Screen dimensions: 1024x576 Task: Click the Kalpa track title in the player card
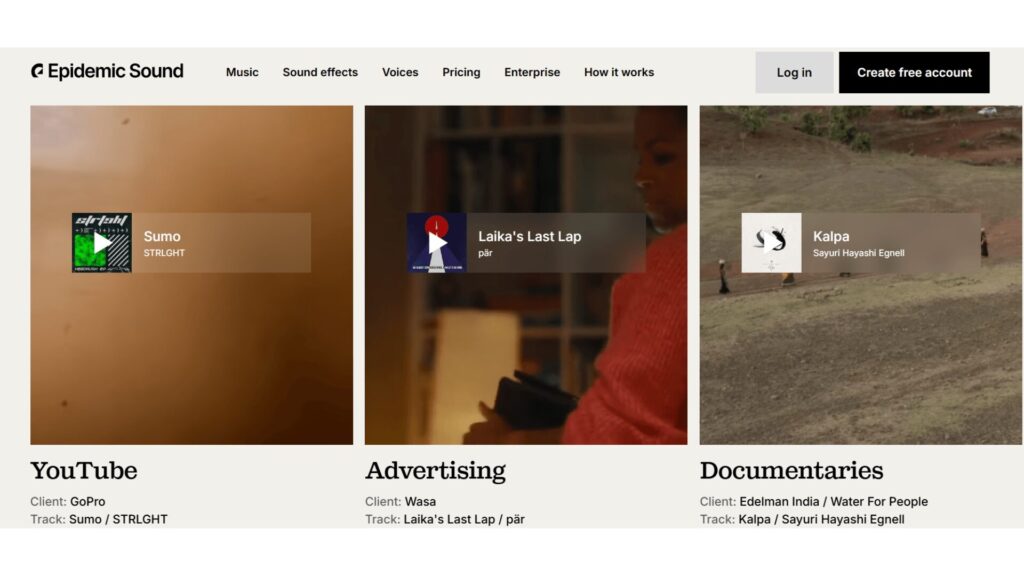[831, 236]
